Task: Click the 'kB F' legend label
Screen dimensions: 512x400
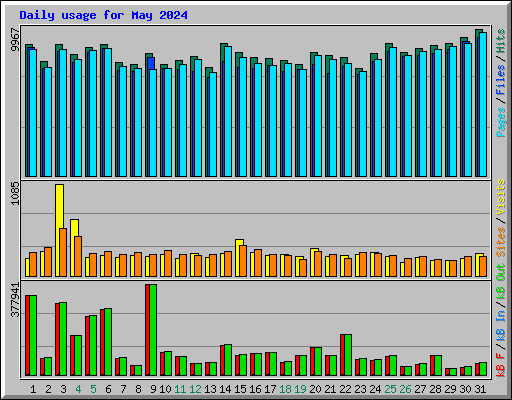Action: 501,365
